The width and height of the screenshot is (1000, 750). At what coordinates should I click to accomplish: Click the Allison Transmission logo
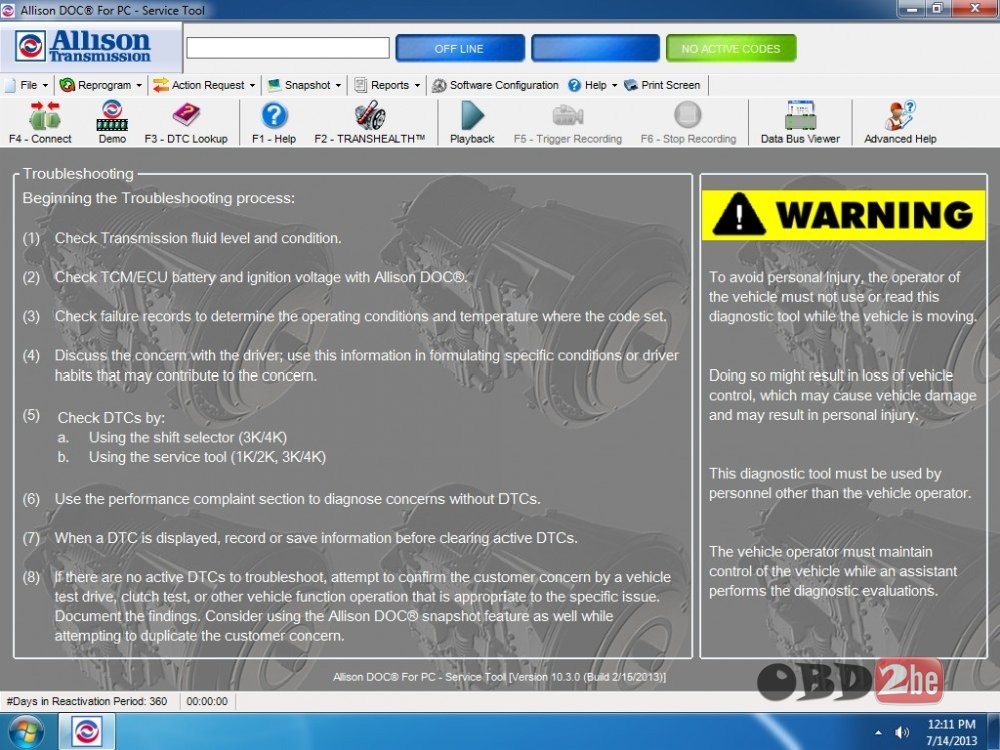point(83,46)
